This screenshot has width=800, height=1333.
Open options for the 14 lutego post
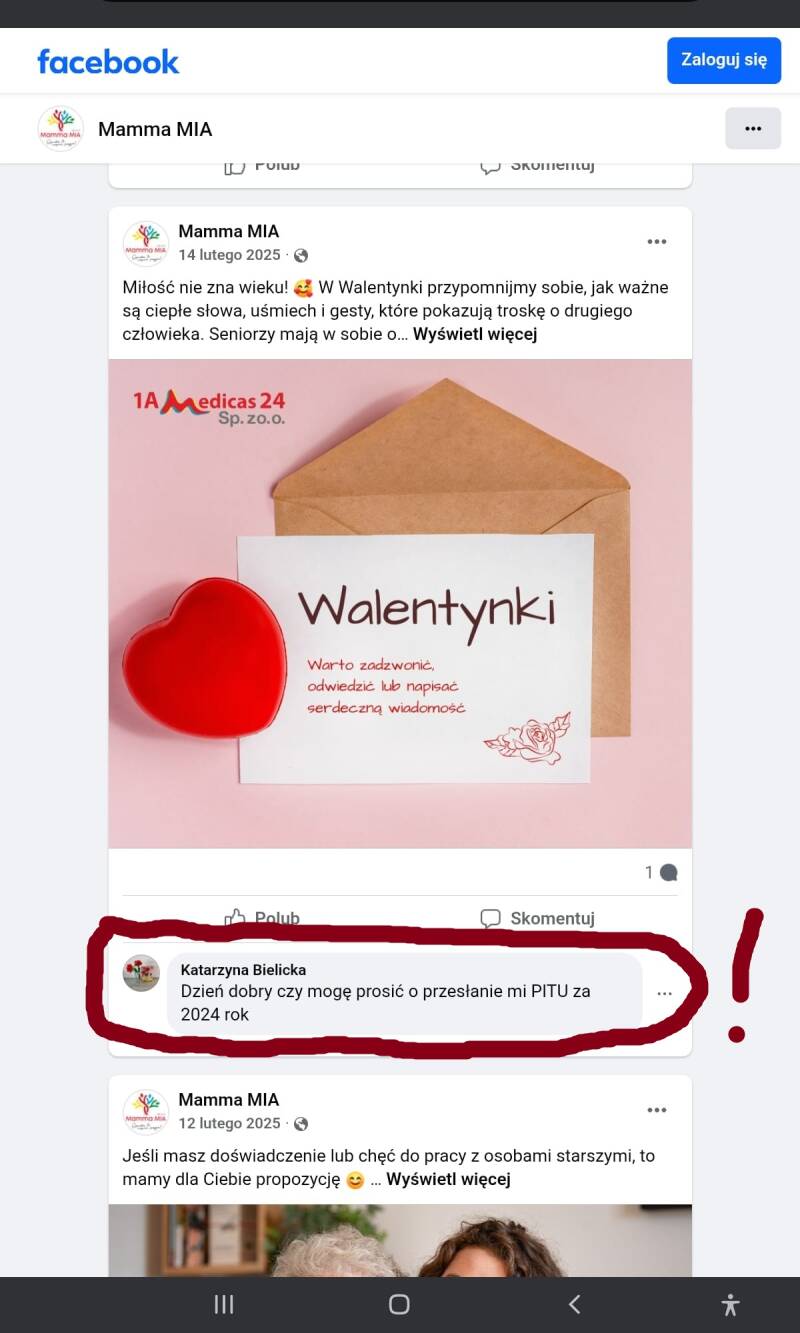click(x=657, y=242)
